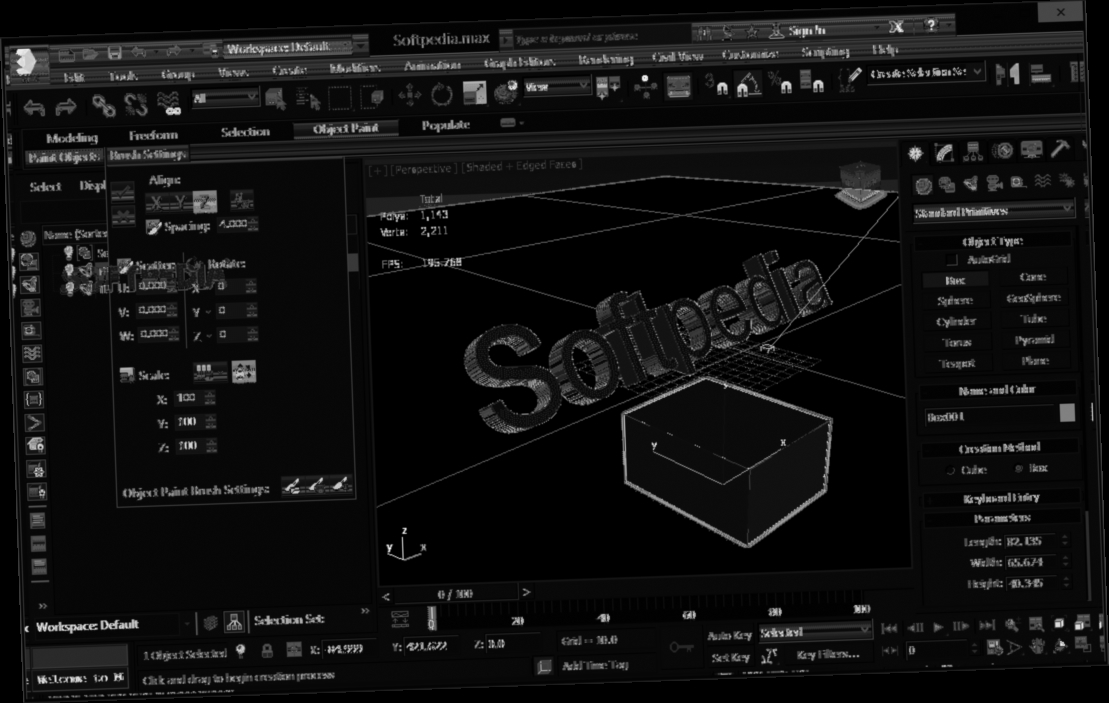Click the Bind to Space Warp icon
Screen dimensions: 1109x703
[x=169, y=103]
